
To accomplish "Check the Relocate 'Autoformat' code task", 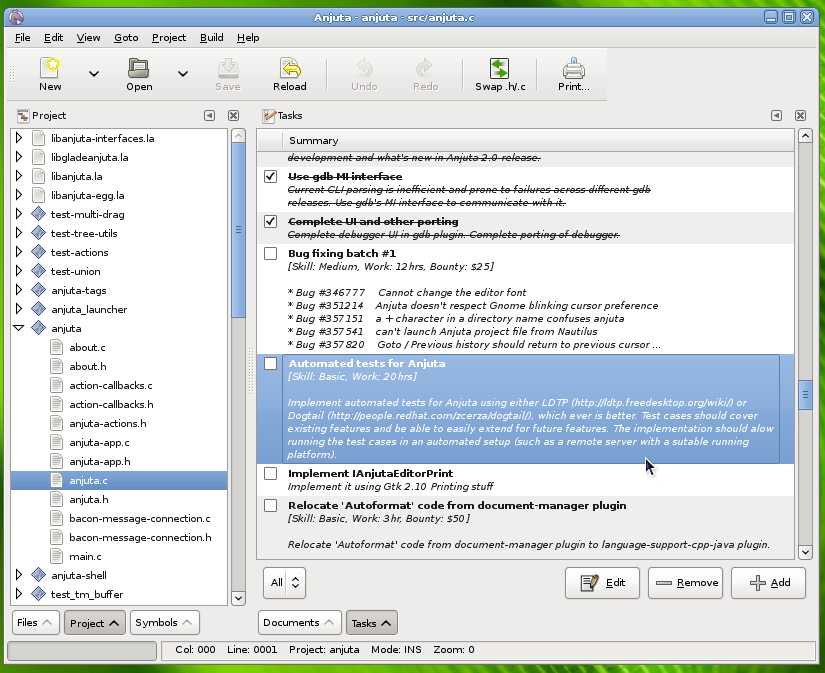I will coord(270,506).
